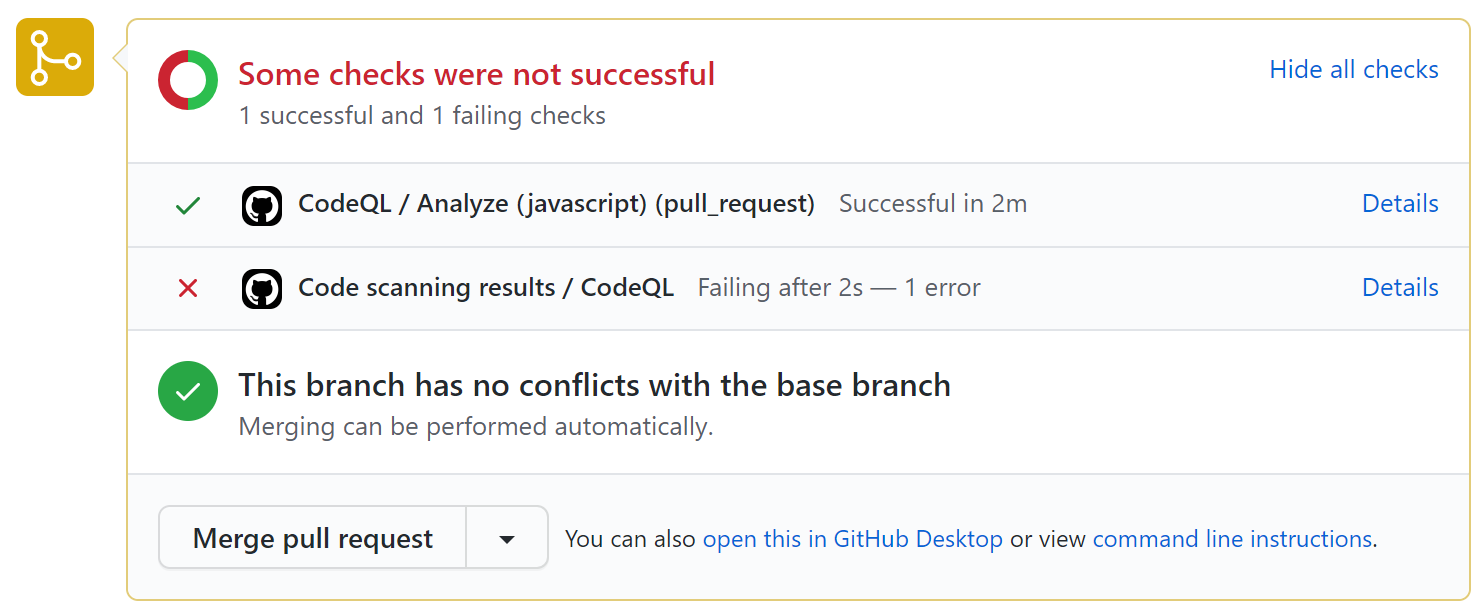Click the red X next to Code scanning results
Screen dimensions: 1484x614
coord(188,288)
